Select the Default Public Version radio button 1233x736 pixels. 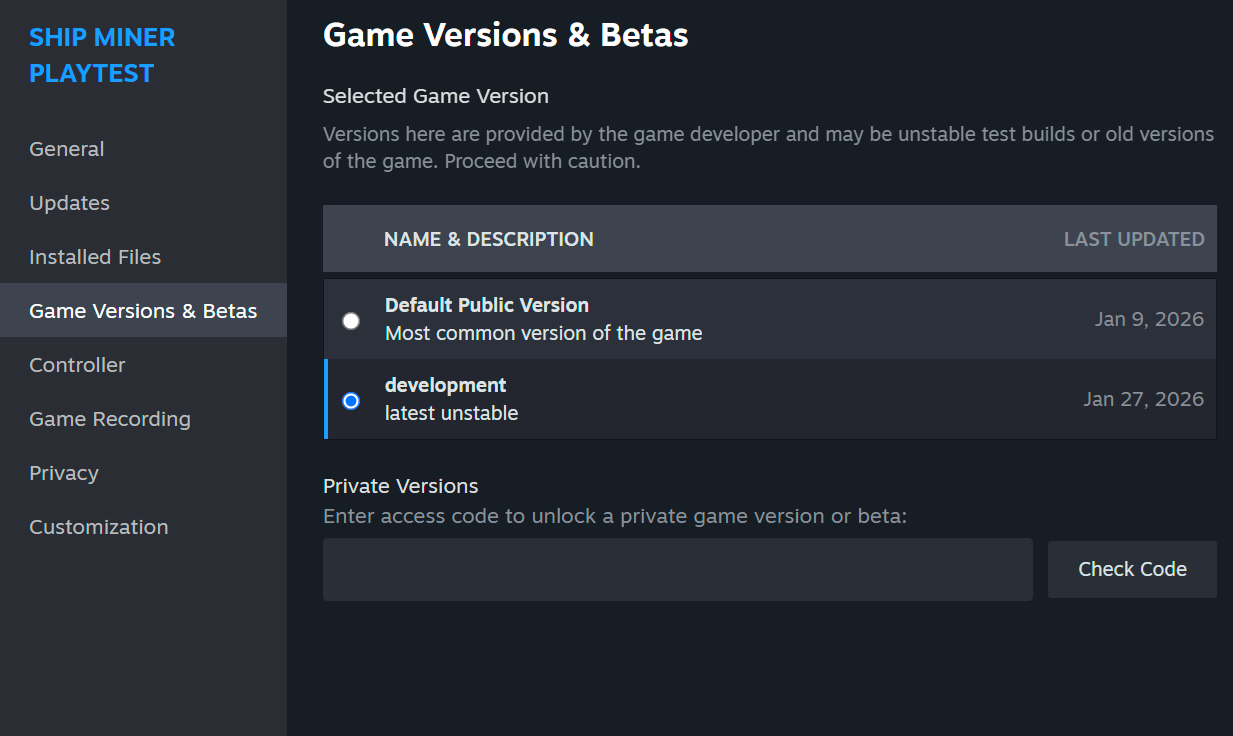click(351, 321)
